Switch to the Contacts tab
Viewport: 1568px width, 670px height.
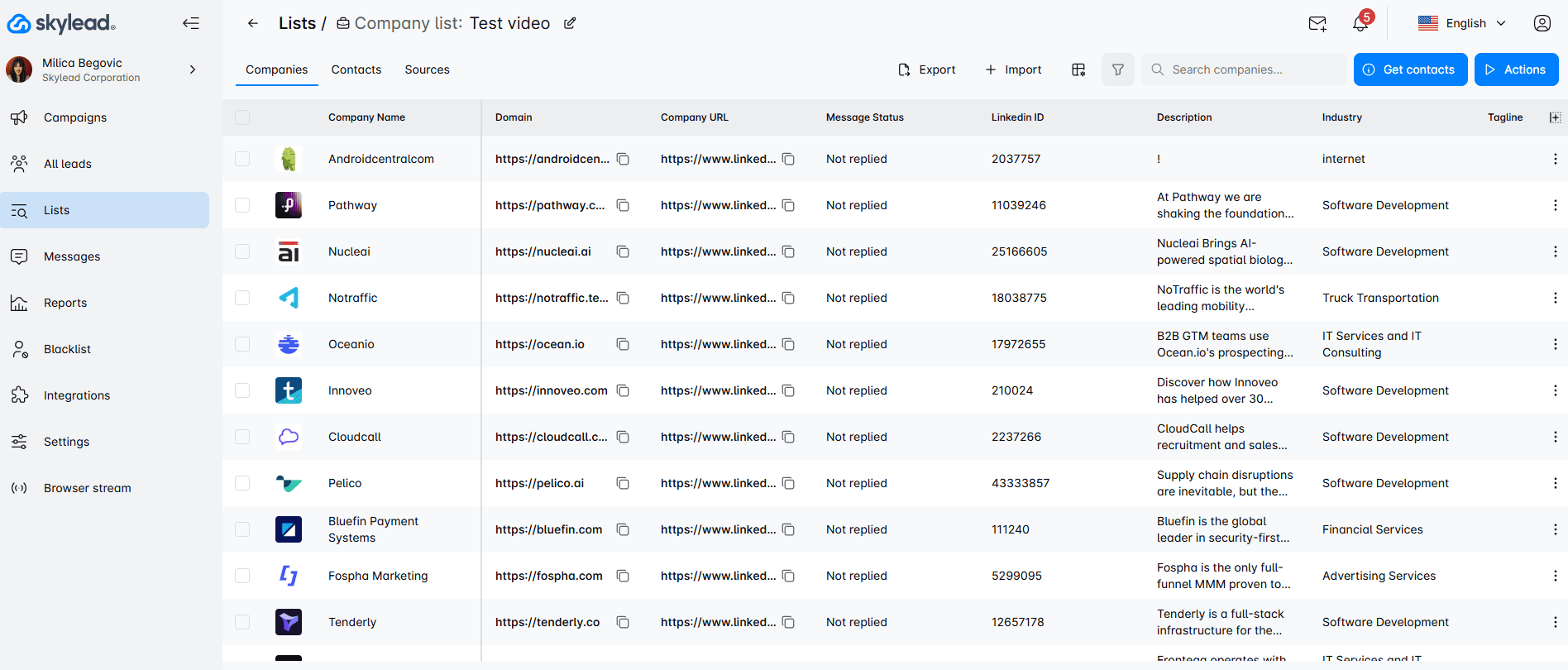click(356, 69)
